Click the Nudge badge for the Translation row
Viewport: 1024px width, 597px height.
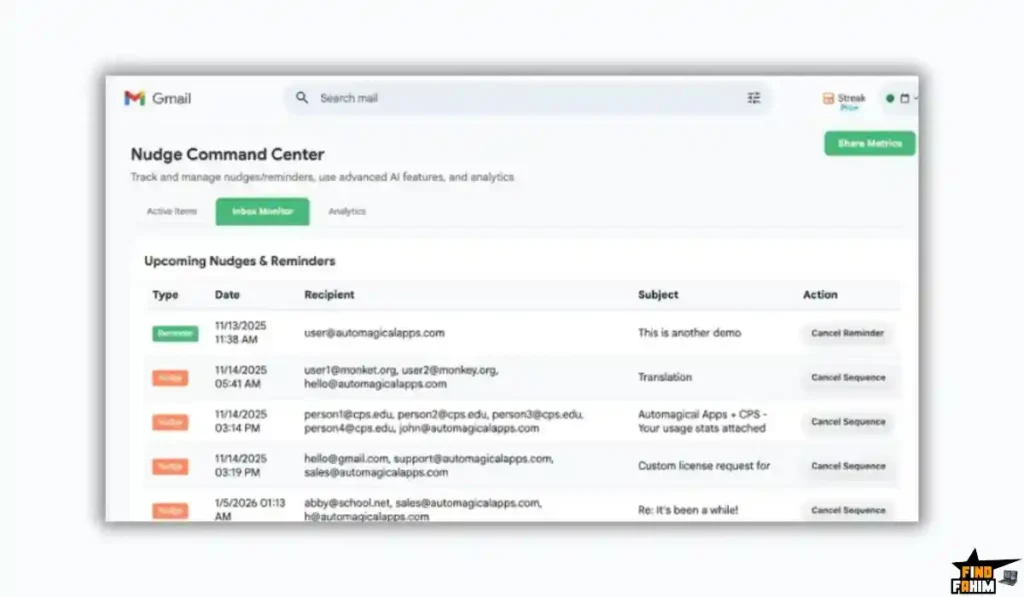170,378
